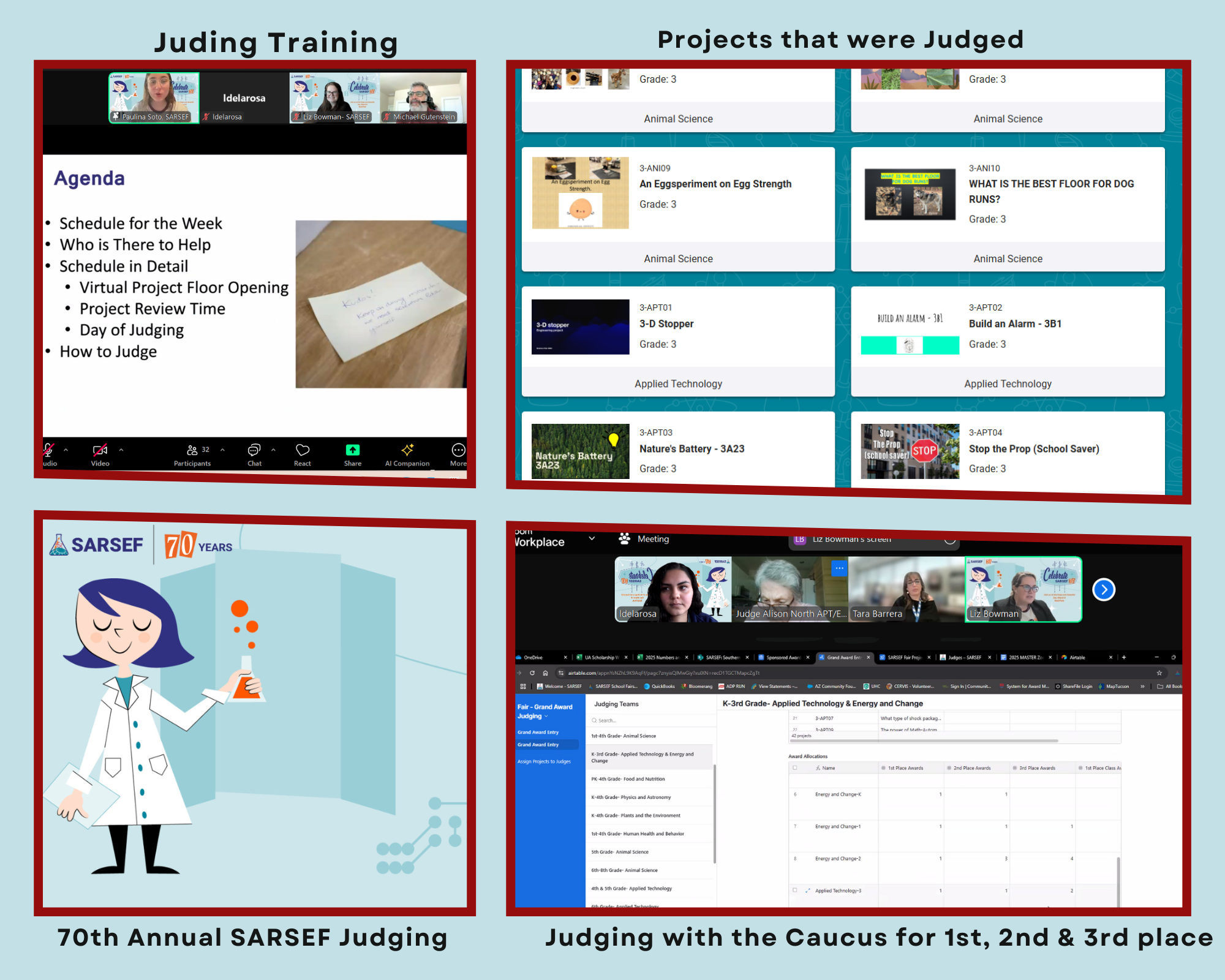Click the React heart icon

tap(303, 450)
